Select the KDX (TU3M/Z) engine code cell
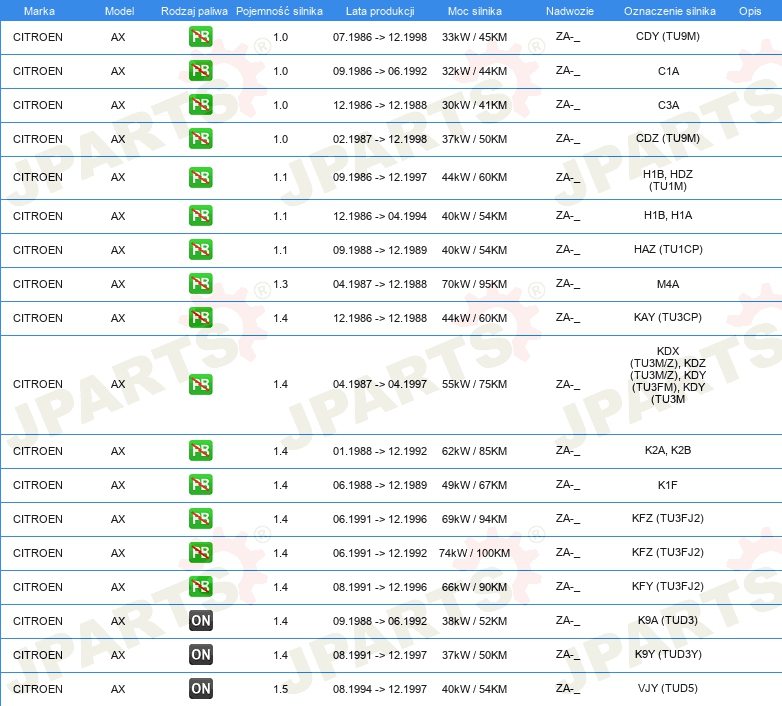 [x=668, y=375]
